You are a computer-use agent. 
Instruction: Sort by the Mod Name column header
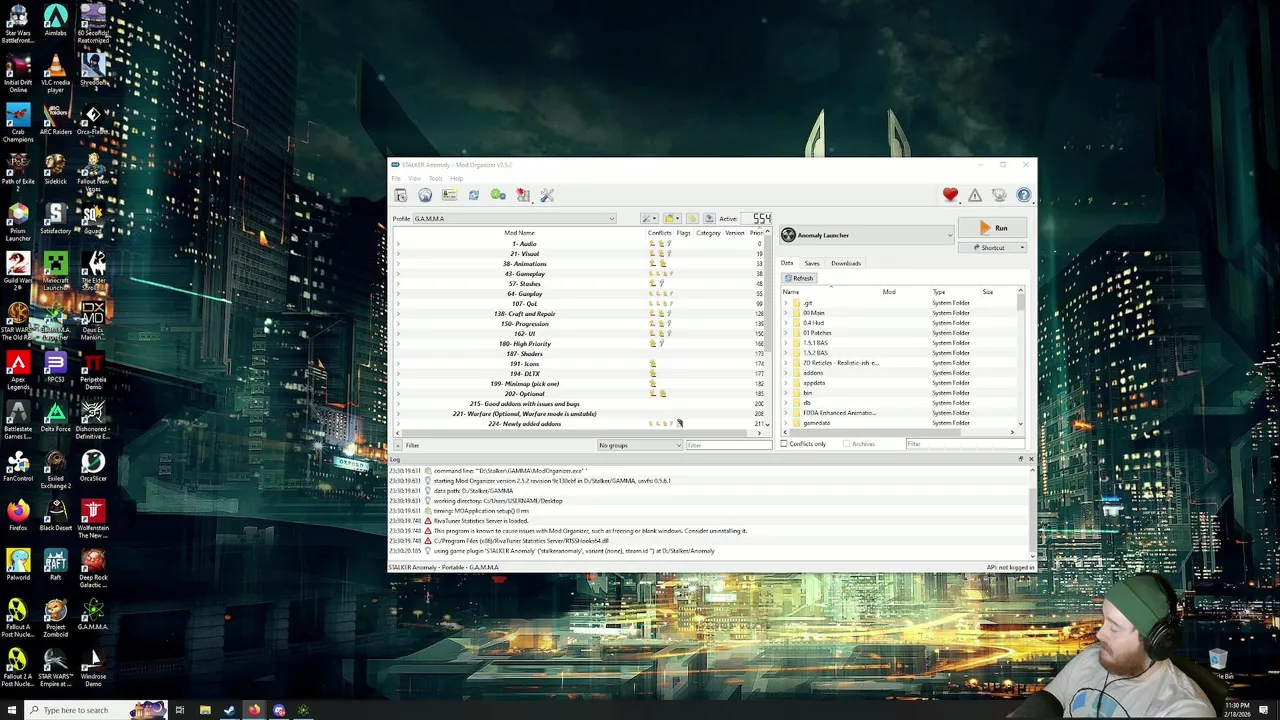click(519, 233)
